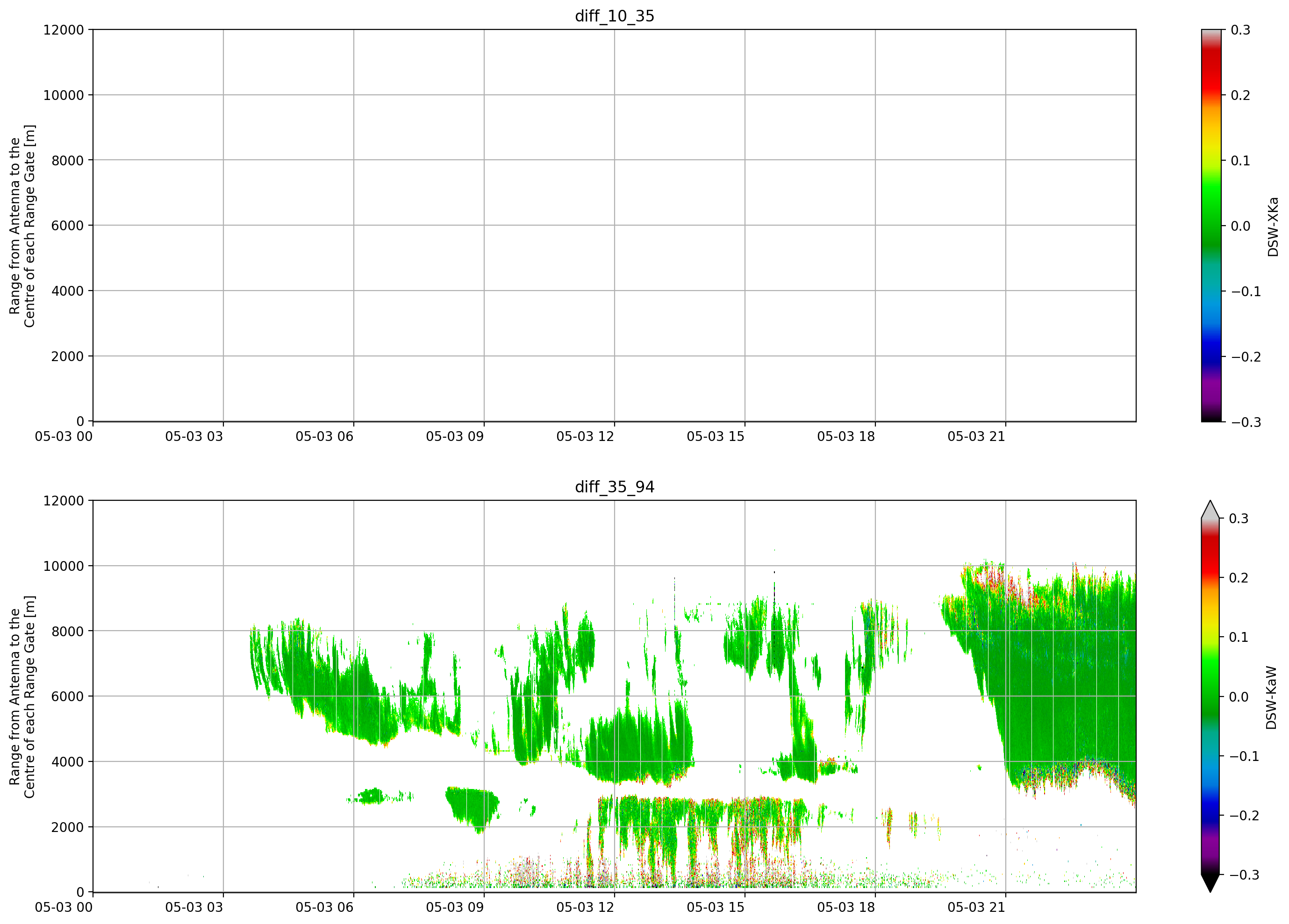Click the 2000 y-tick in diff_10_35 plot
The height and width of the screenshot is (924, 1289).
click(x=68, y=356)
